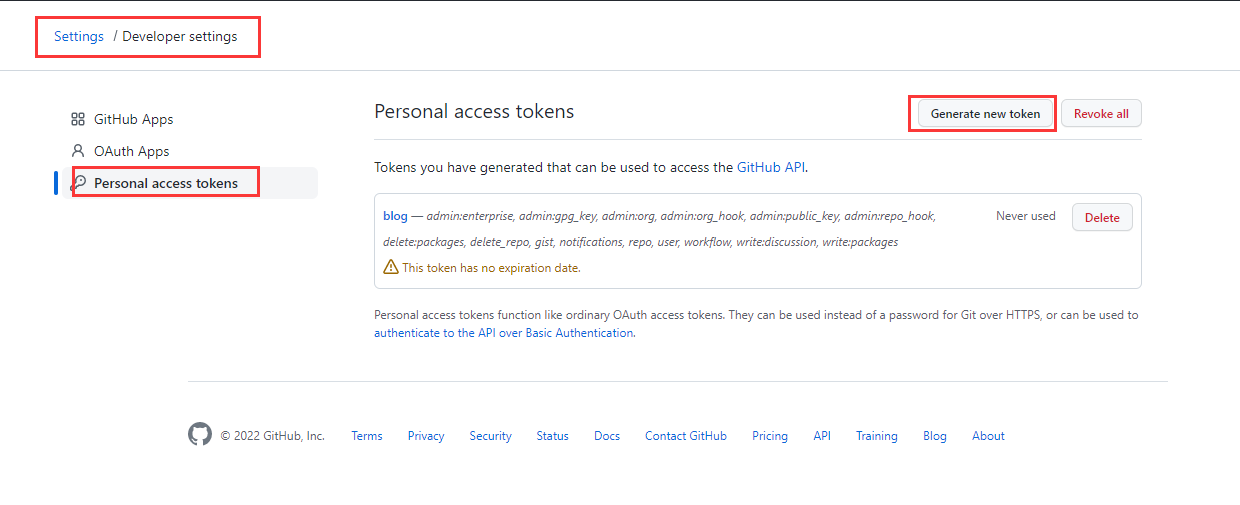Open the Privacy footer link
The image size is (1240, 505).
point(426,436)
